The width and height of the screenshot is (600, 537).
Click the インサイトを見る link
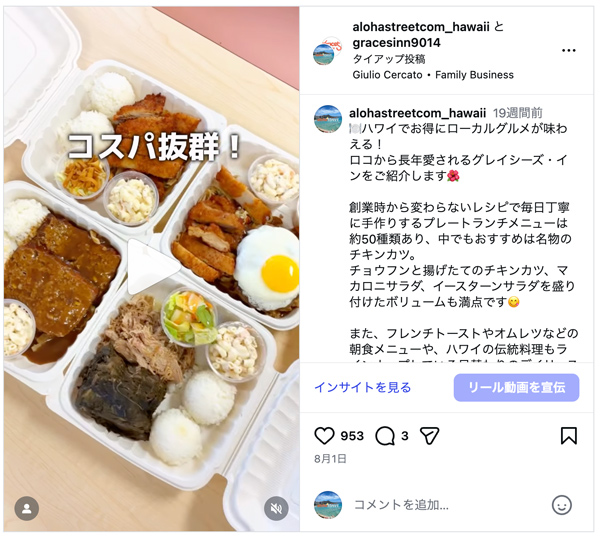coord(362,387)
